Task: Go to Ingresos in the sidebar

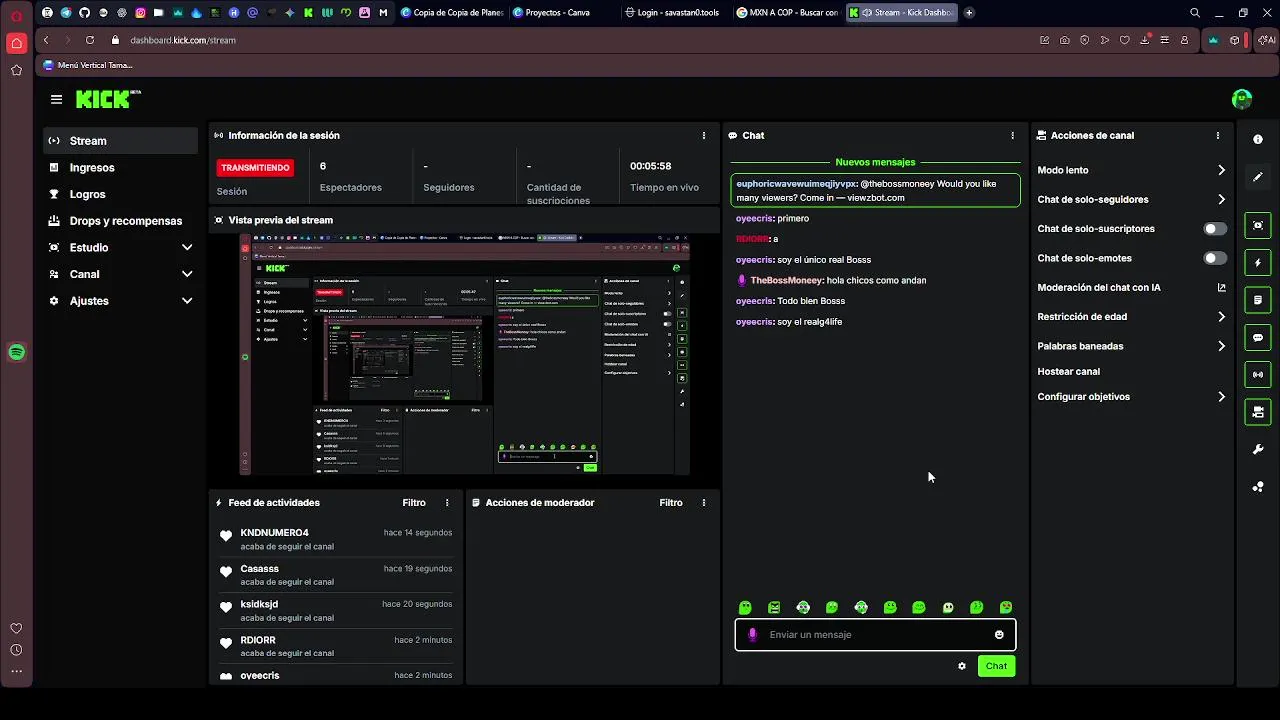Action: click(x=120, y=168)
